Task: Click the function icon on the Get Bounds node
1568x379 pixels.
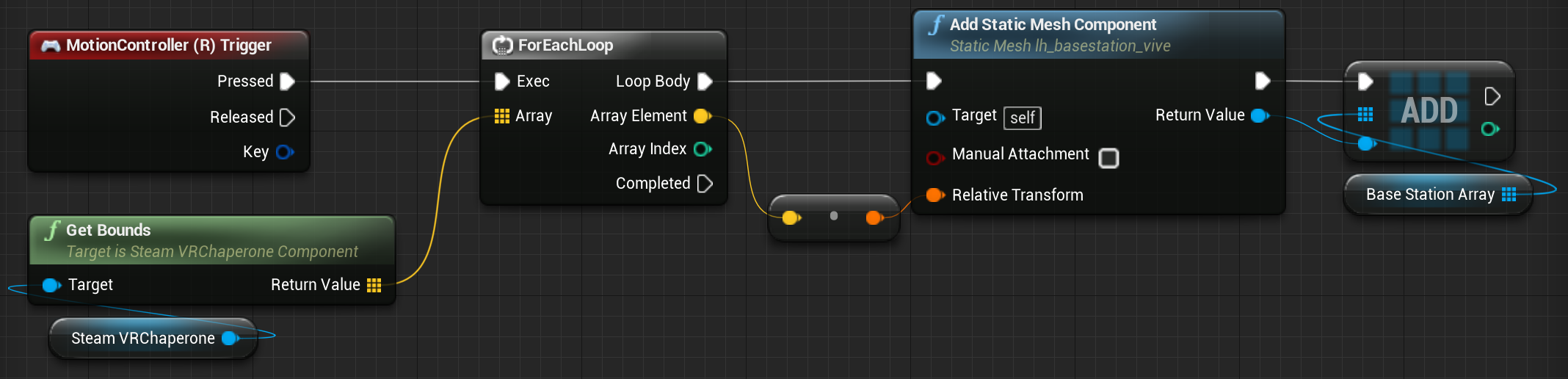Action: (x=51, y=231)
